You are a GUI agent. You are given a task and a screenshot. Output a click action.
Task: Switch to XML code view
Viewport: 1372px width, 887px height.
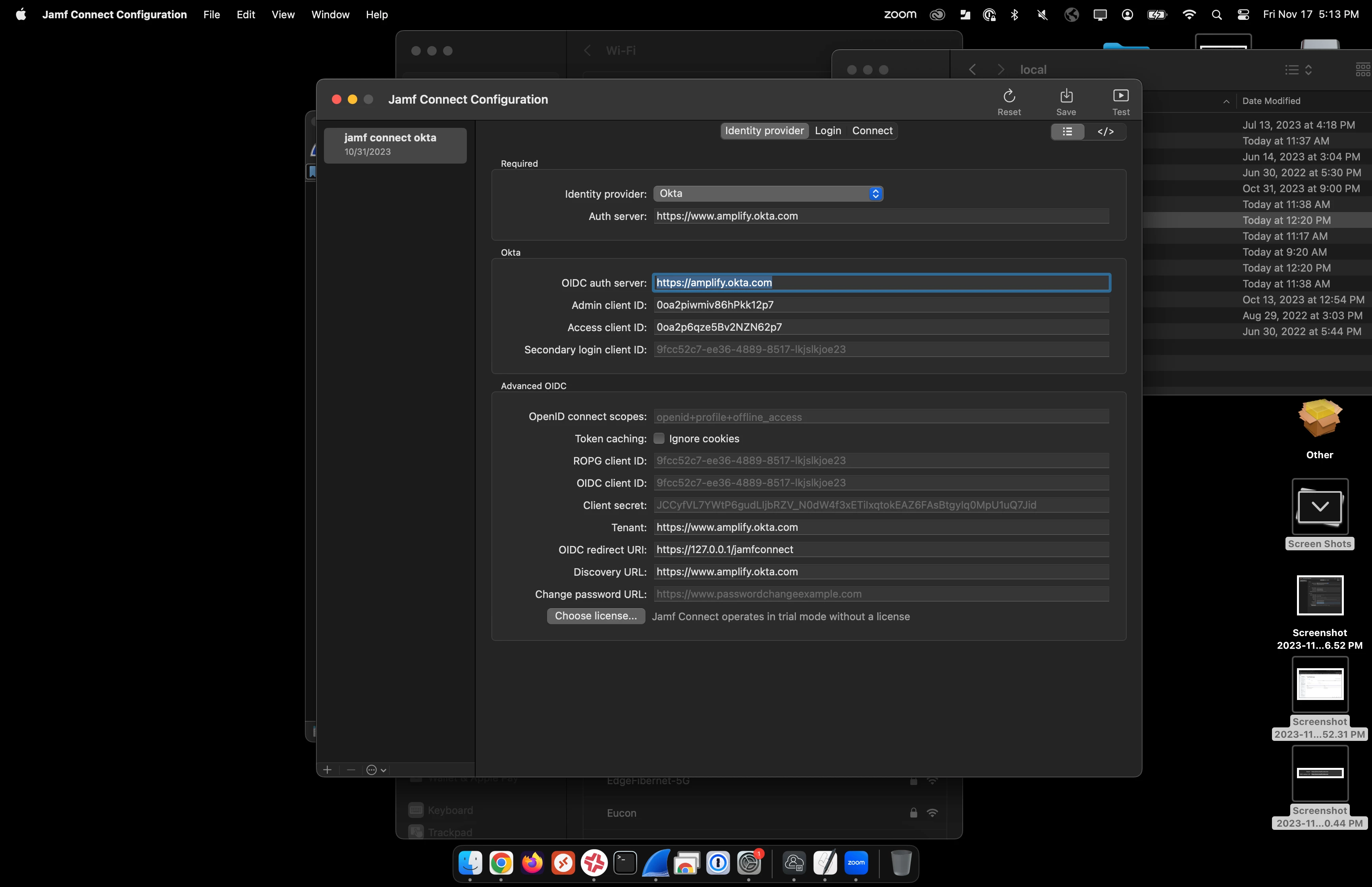click(1106, 131)
